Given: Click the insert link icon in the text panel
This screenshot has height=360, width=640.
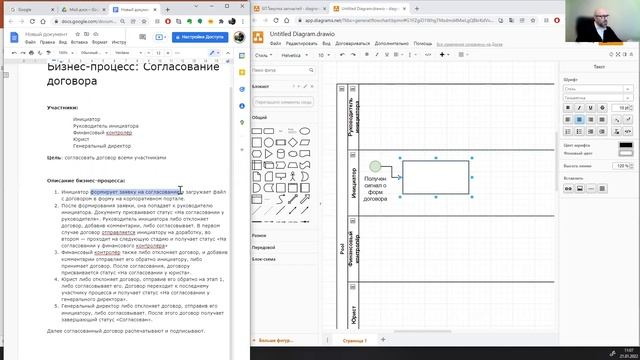Looking at the screenshot, I should [568, 189].
